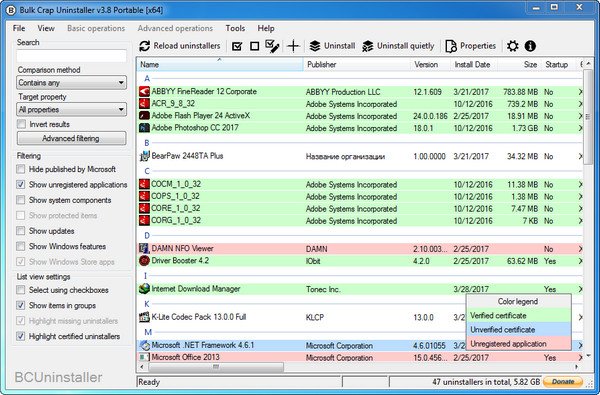
Task: Click the Microsoft .NET Framework 4.6.1 icon
Action: (x=144, y=345)
